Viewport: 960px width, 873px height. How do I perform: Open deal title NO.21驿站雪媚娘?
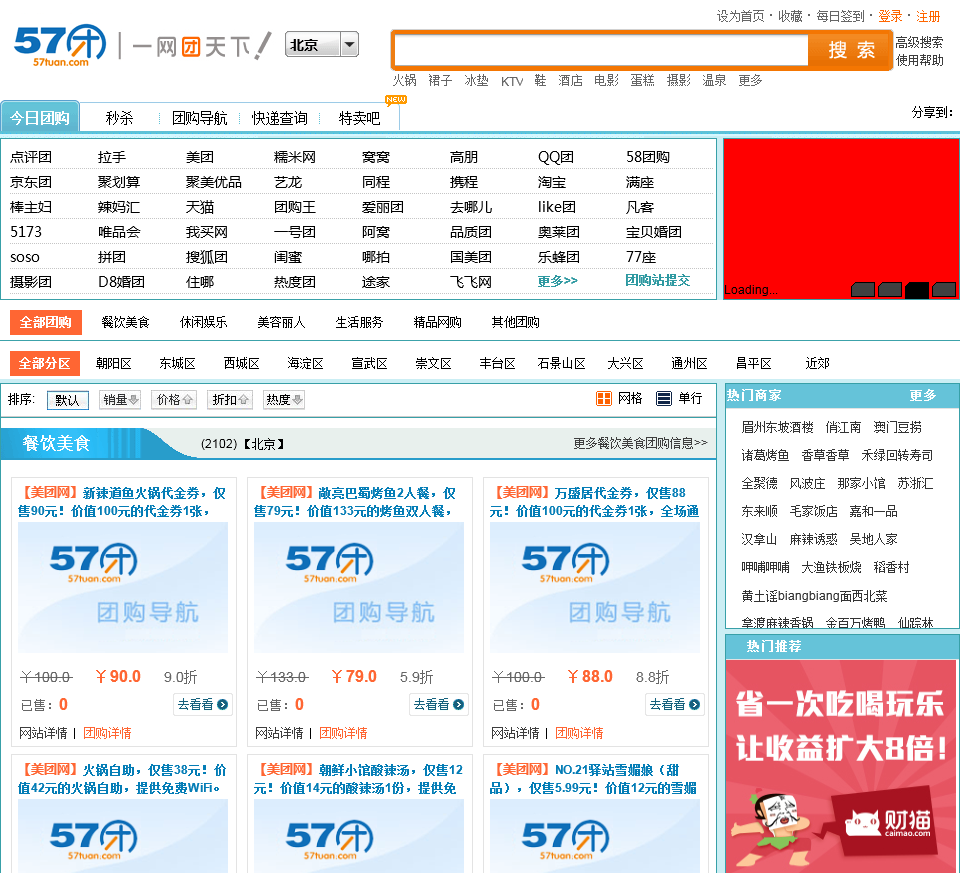point(593,779)
